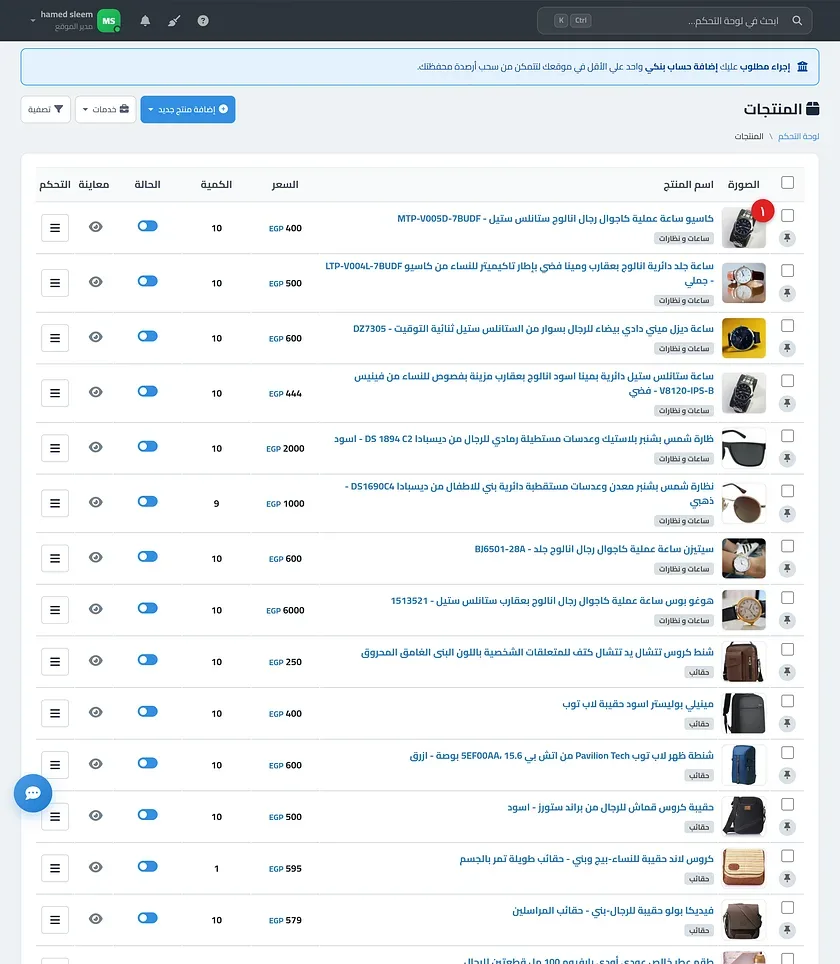840x964 pixels.
Task: Pin the Pavilion Tech laptop backpack product
Action: (787, 775)
